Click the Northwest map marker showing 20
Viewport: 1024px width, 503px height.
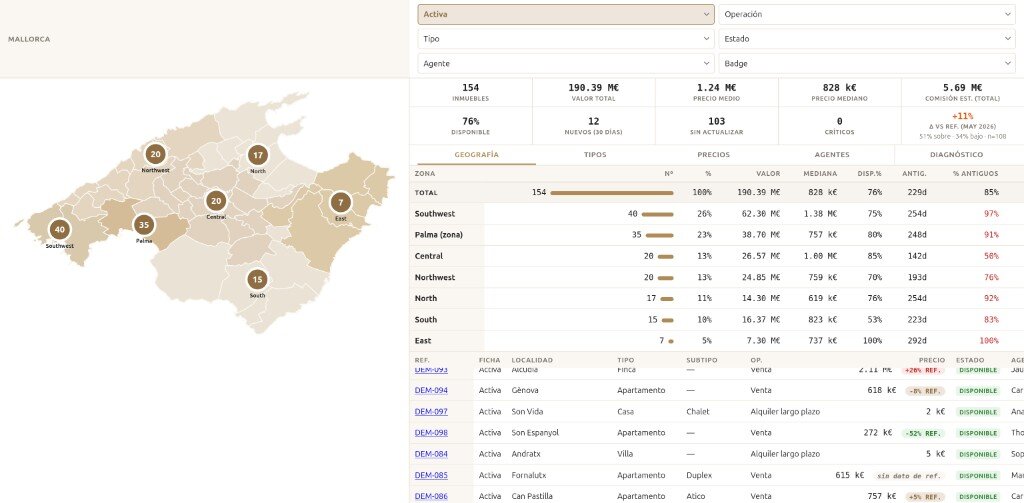(155, 155)
